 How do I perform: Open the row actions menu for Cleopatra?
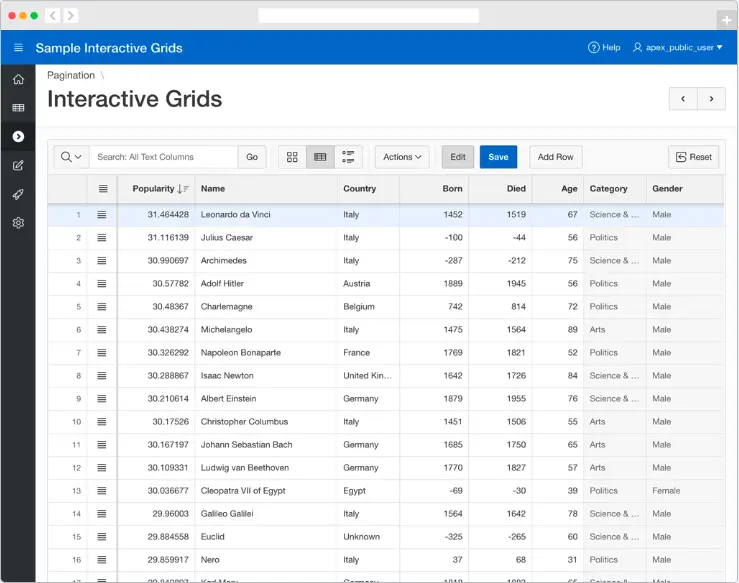click(x=102, y=491)
